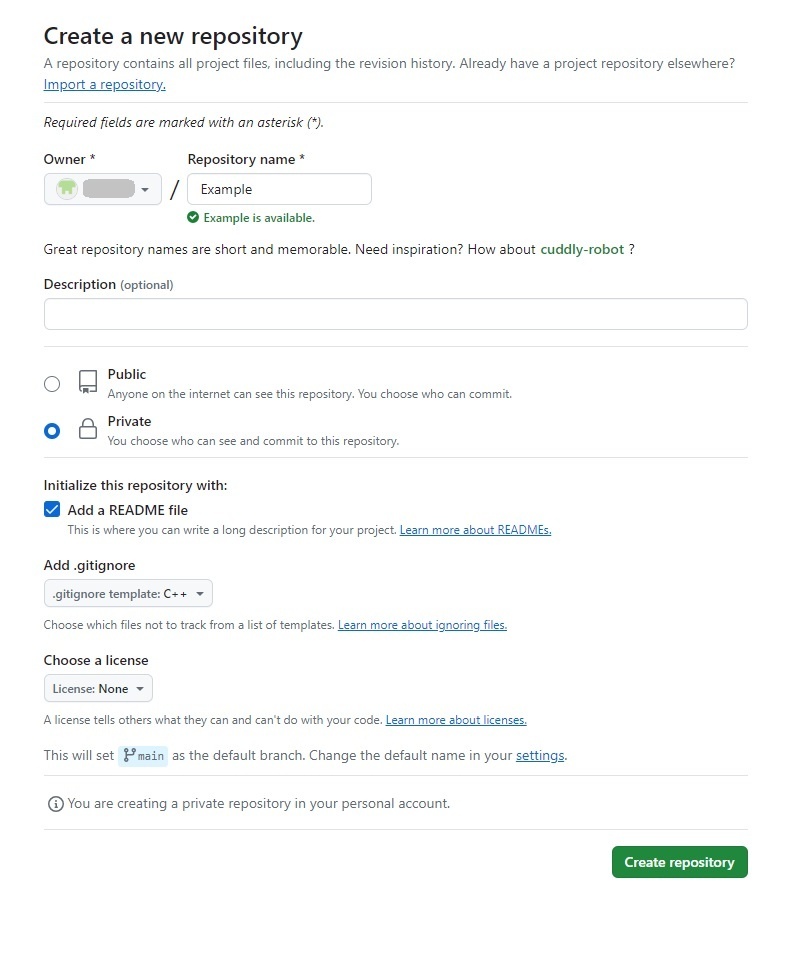Uncheck Add a README file
Image resolution: width=812 pixels, height=954 pixels.
pos(51,509)
